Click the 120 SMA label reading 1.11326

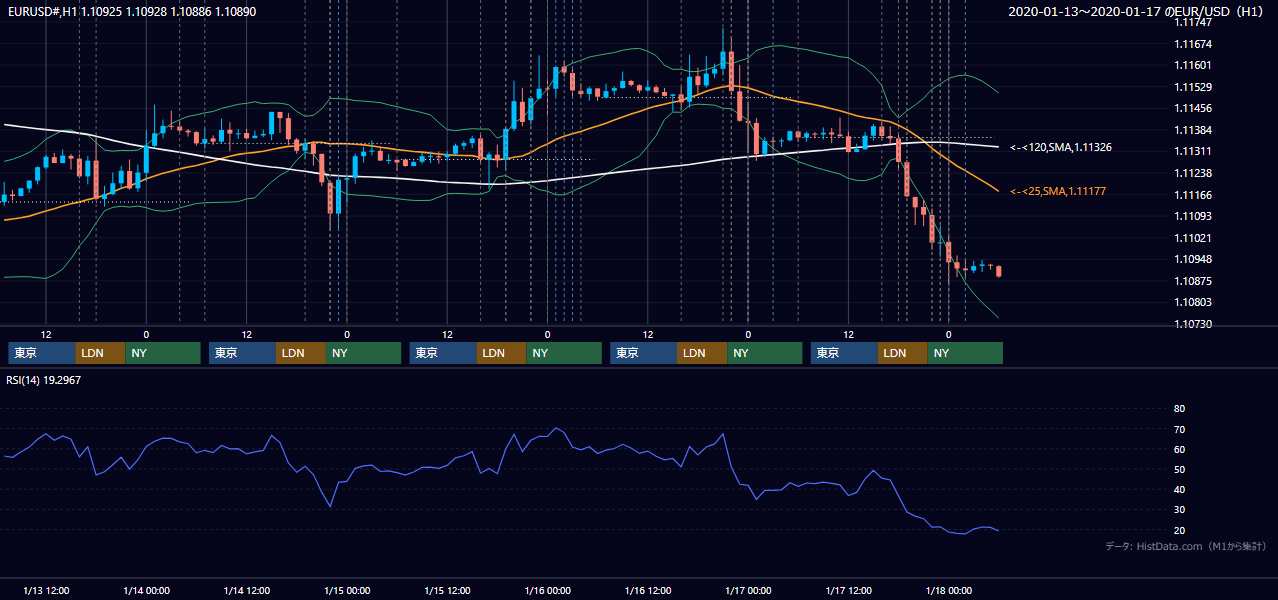(1060, 147)
